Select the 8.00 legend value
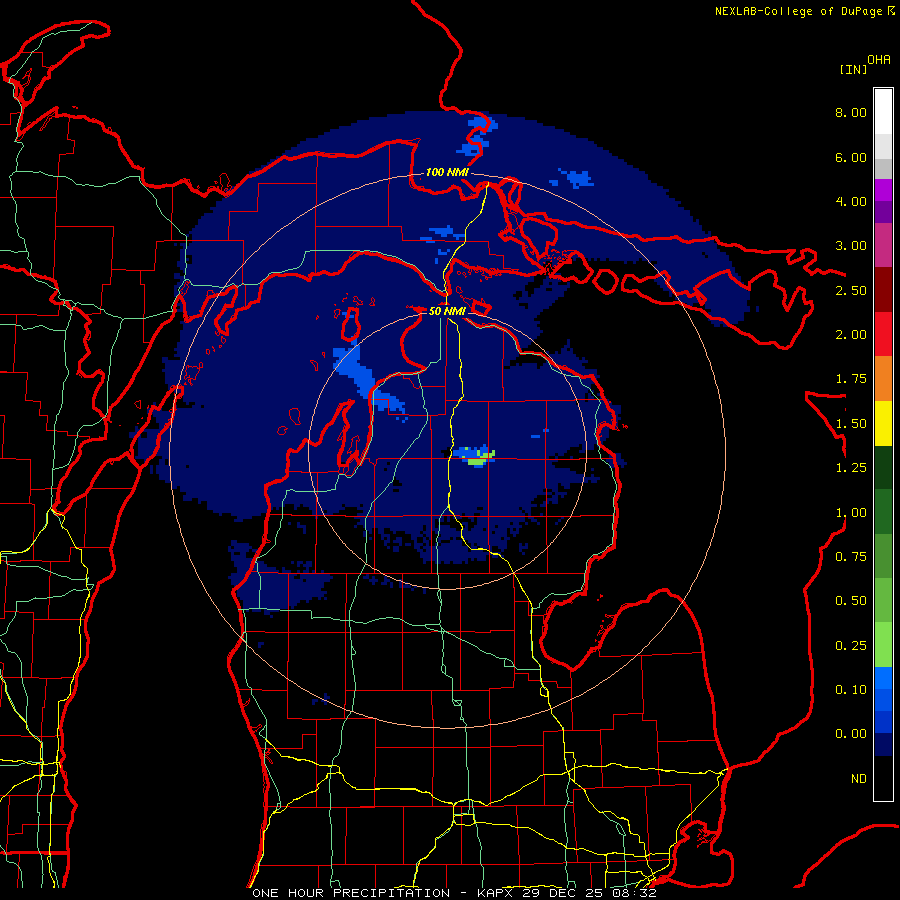The image size is (900, 900). coord(851,112)
